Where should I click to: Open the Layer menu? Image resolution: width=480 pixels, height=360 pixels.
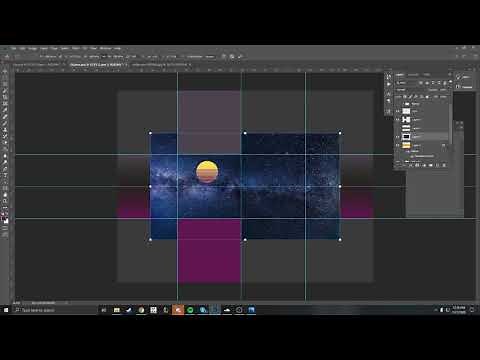[44, 49]
